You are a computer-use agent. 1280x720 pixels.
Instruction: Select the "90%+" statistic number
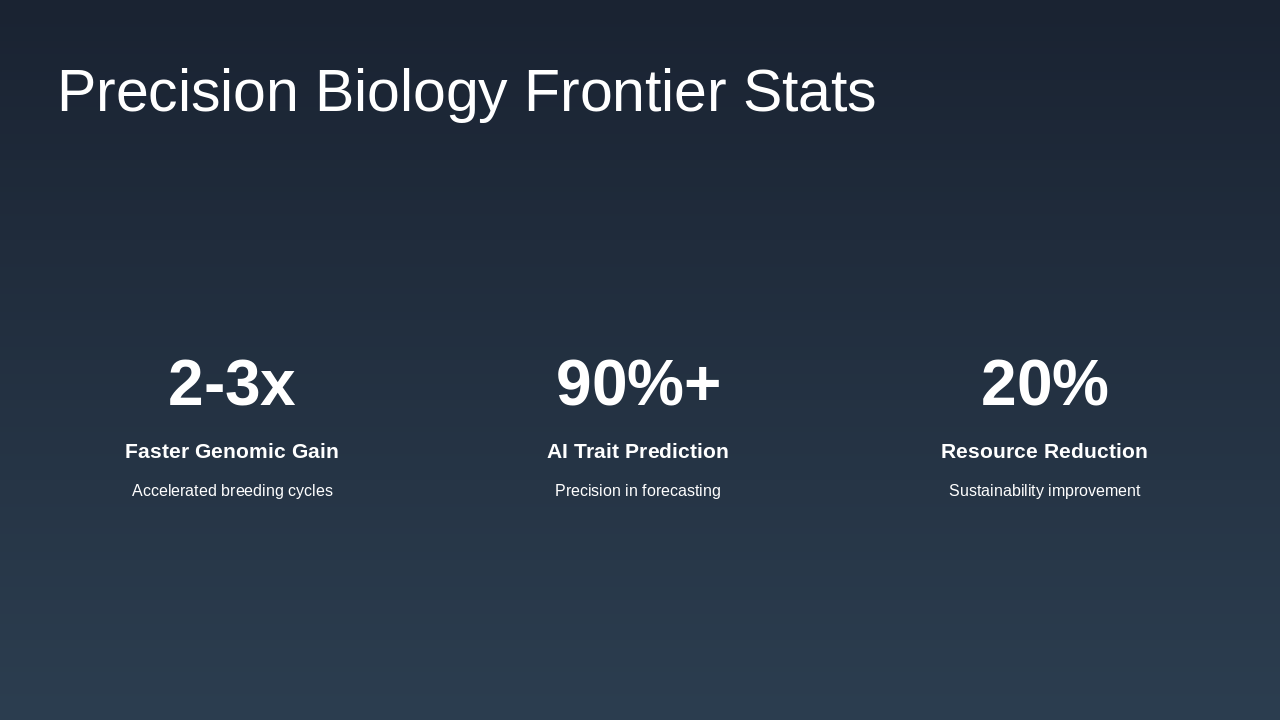coord(638,383)
